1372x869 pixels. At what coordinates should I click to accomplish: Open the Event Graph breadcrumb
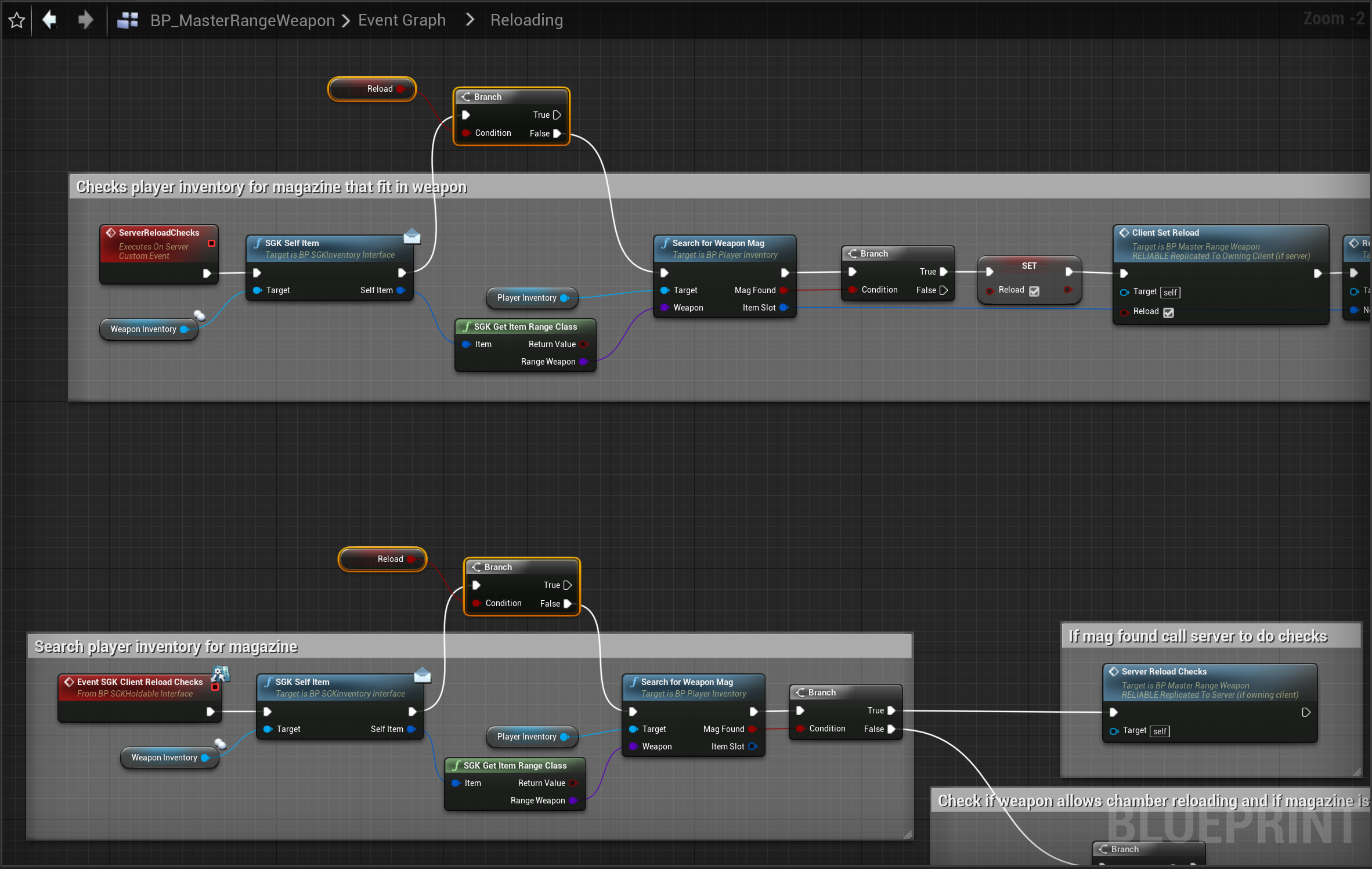coord(402,20)
